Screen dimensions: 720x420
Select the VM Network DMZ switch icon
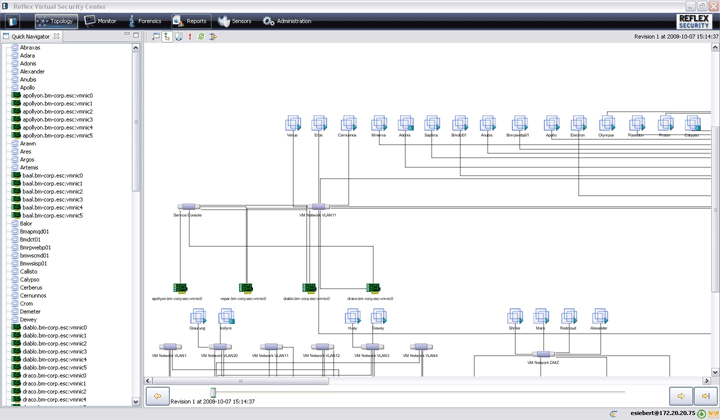[543, 354]
